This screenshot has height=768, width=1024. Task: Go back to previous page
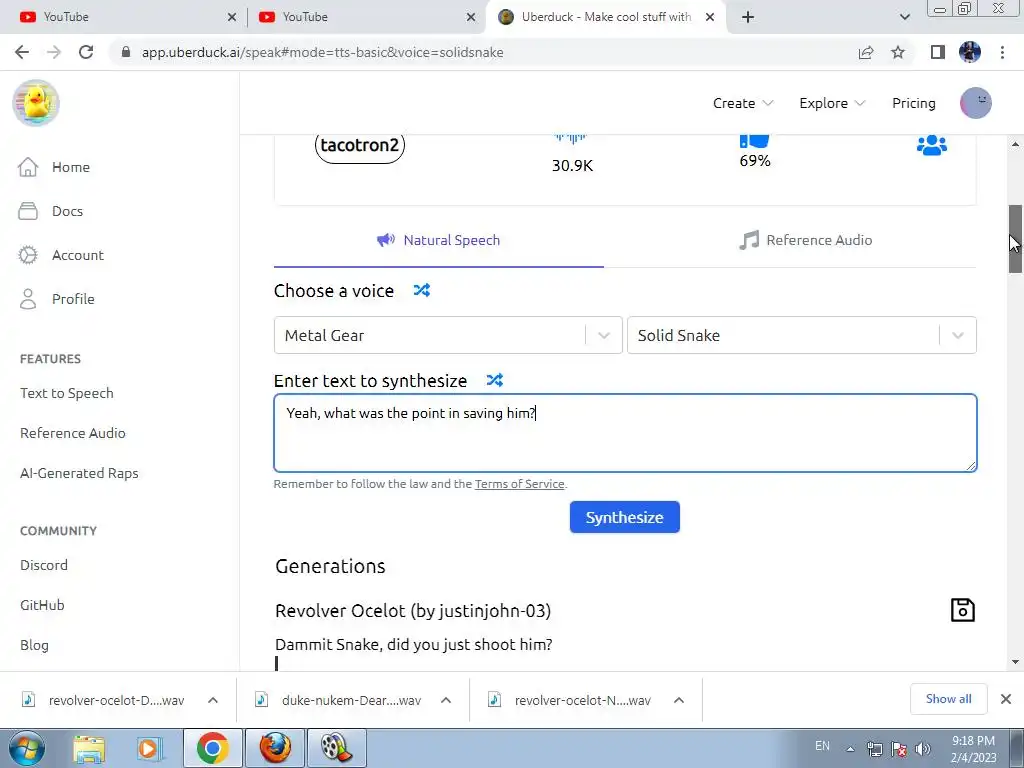[22, 52]
